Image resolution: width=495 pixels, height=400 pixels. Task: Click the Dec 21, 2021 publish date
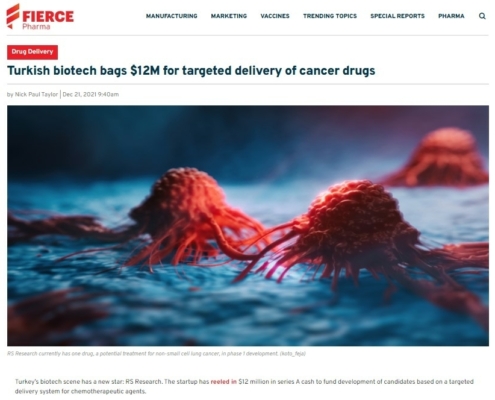click(x=91, y=94)
